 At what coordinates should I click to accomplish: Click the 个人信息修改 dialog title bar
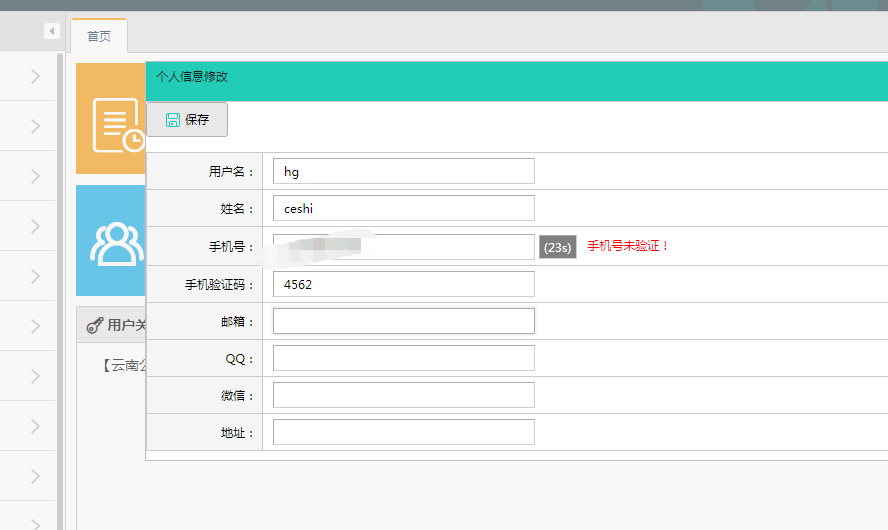click(500, 77)
